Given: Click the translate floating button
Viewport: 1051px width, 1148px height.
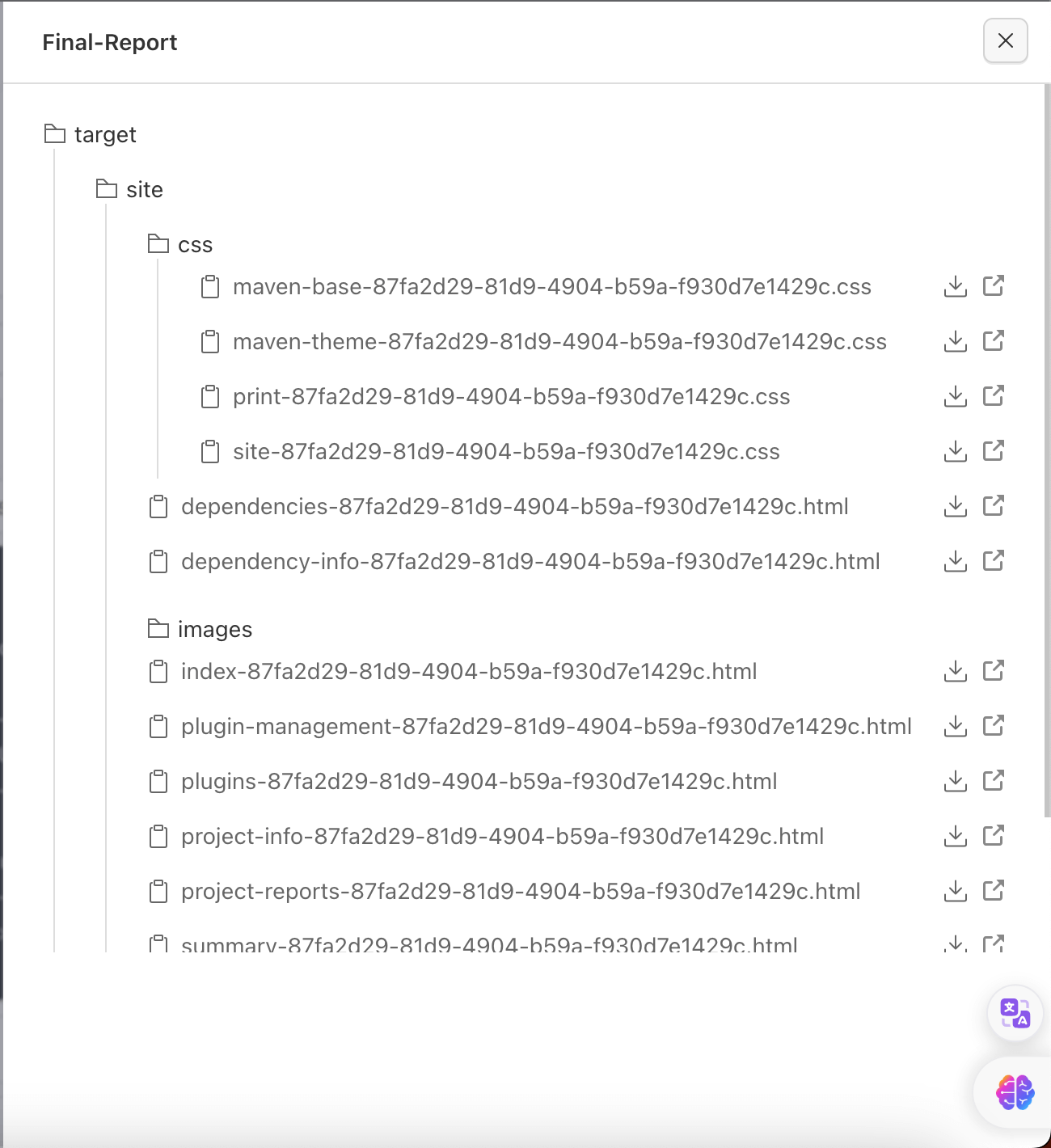Looking at the screenshot, I should pos(1015,1013).
